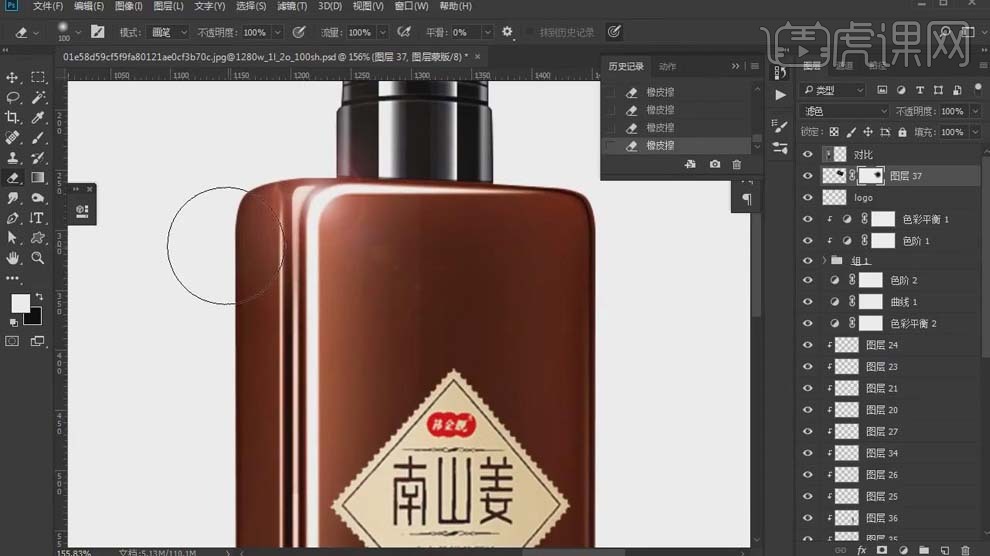Create new snapshot camera icon
Image resolution: width=990 pixels, height=556 pixels.
(714, 164)
